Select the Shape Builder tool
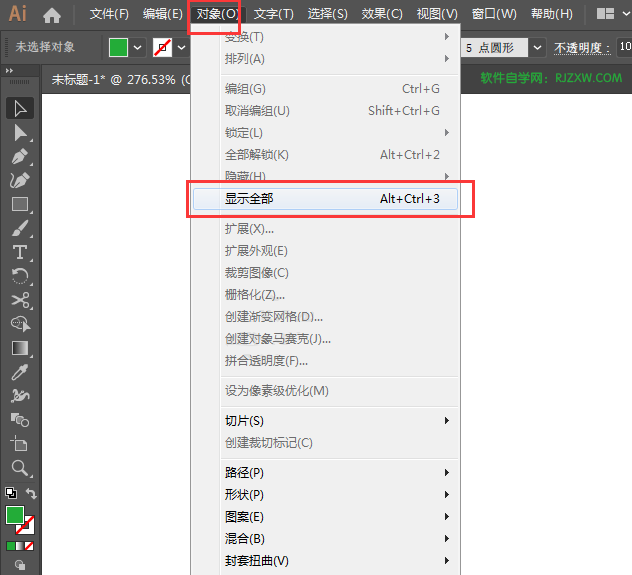Viewport: 632px width, 575px height. pyautogui.click(x=20, y=324)
